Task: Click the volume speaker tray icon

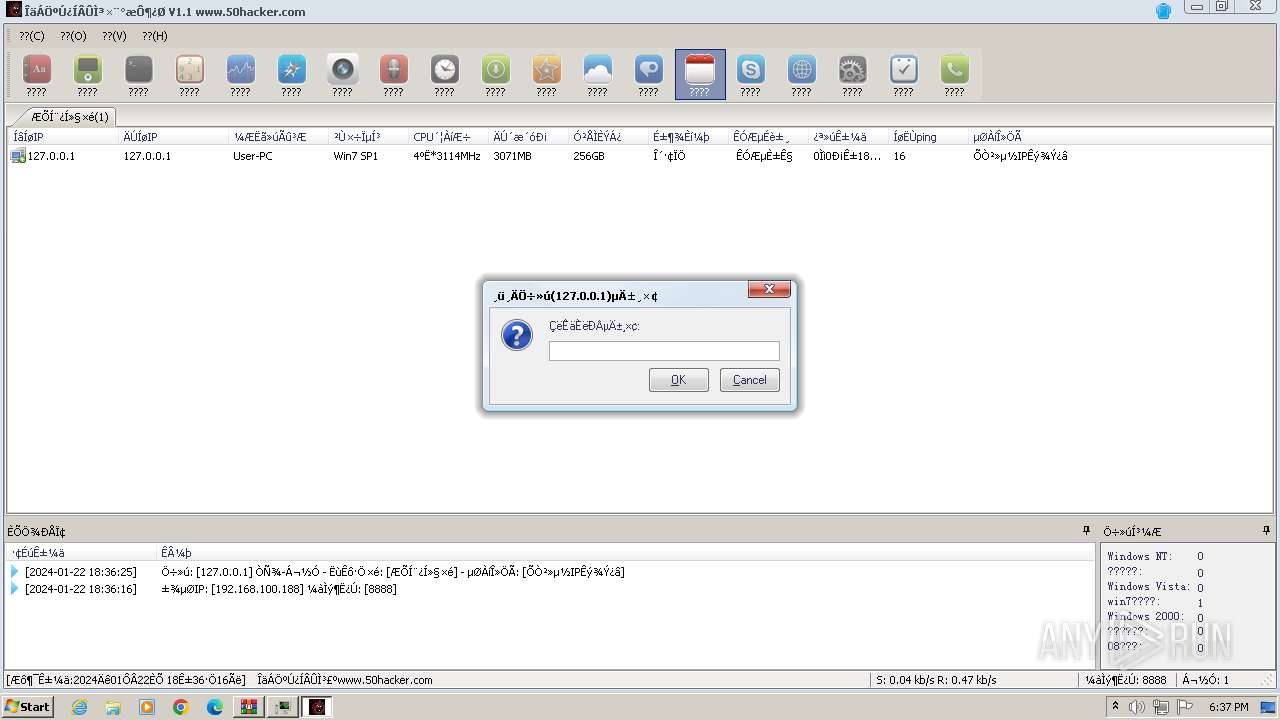Action: click(1137, 707)
